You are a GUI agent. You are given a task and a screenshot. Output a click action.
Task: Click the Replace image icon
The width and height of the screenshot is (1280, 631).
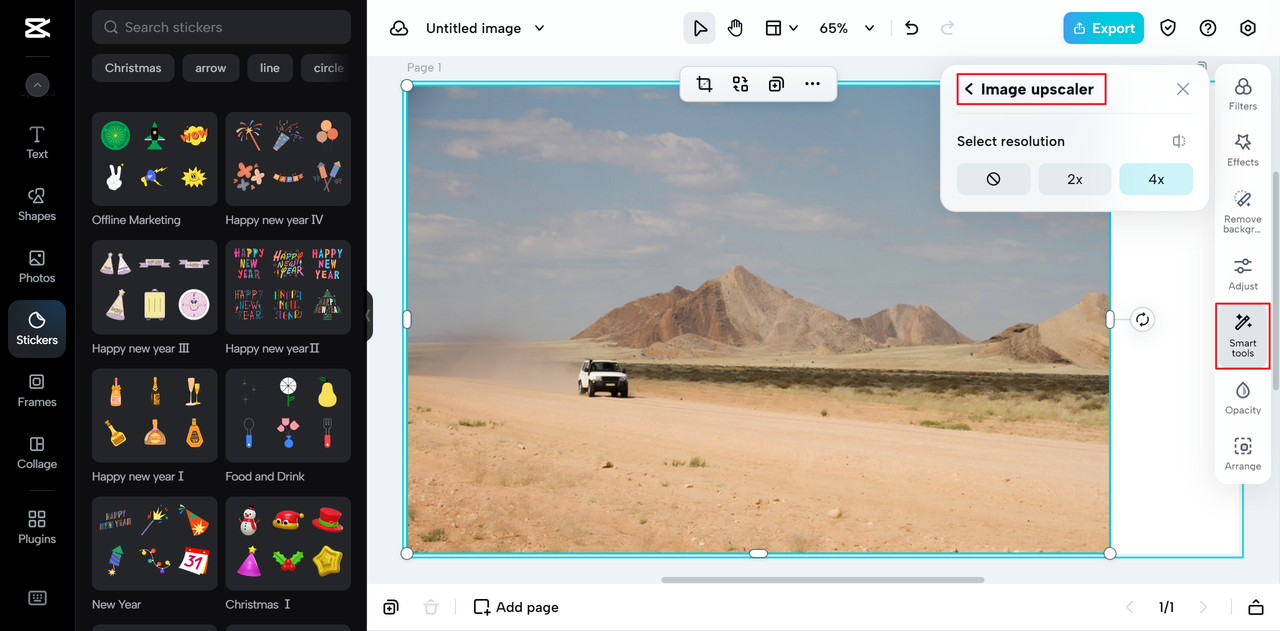pos(740,84)
